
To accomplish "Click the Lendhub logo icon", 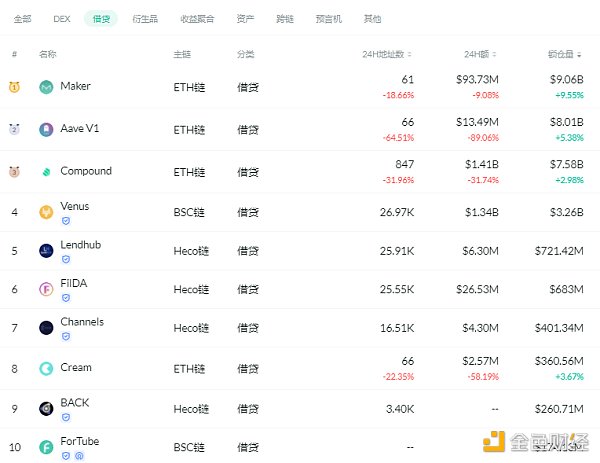I will (46, 251).
